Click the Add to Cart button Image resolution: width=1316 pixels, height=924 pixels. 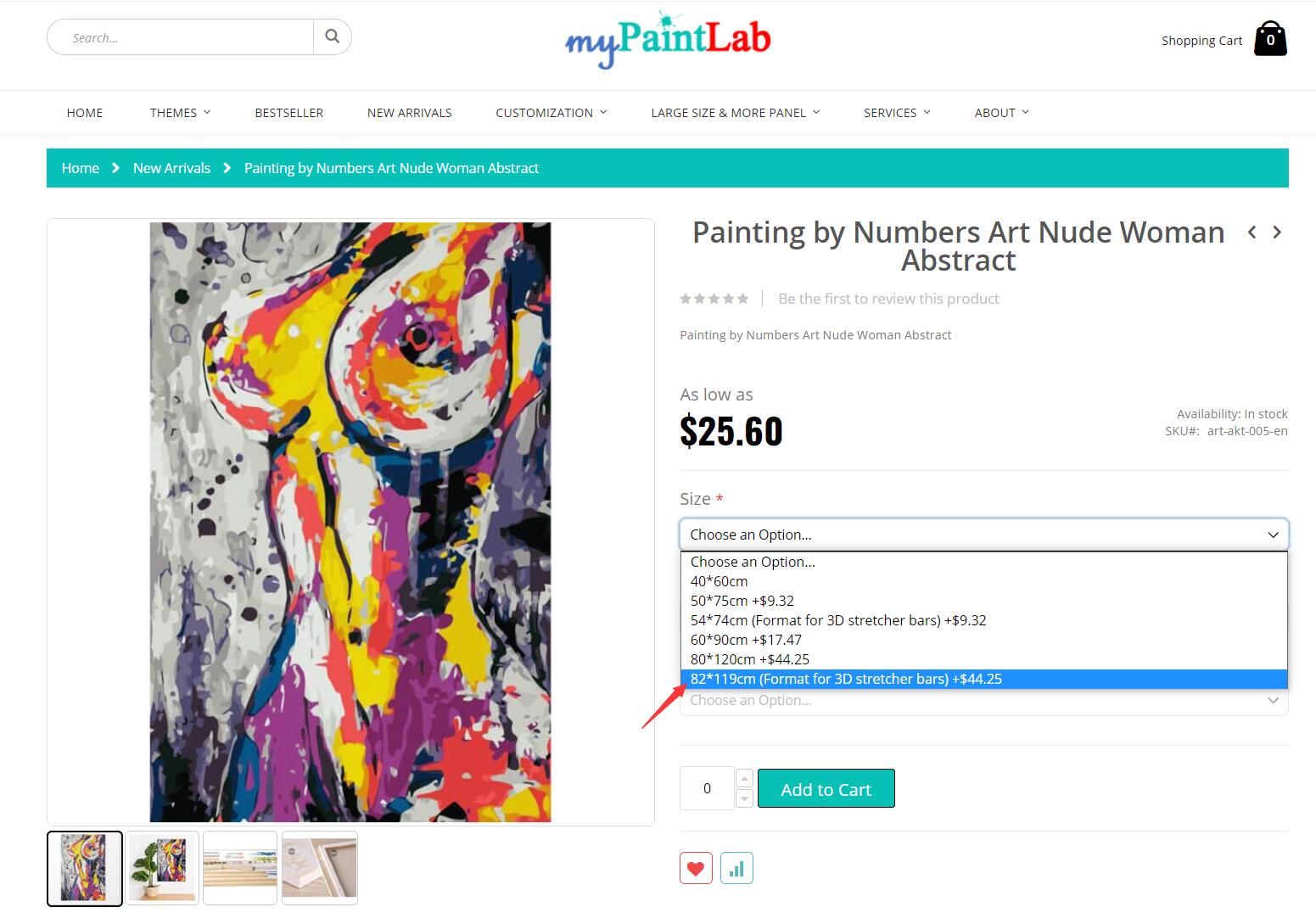pyautogui.click(x=826, y=788)
